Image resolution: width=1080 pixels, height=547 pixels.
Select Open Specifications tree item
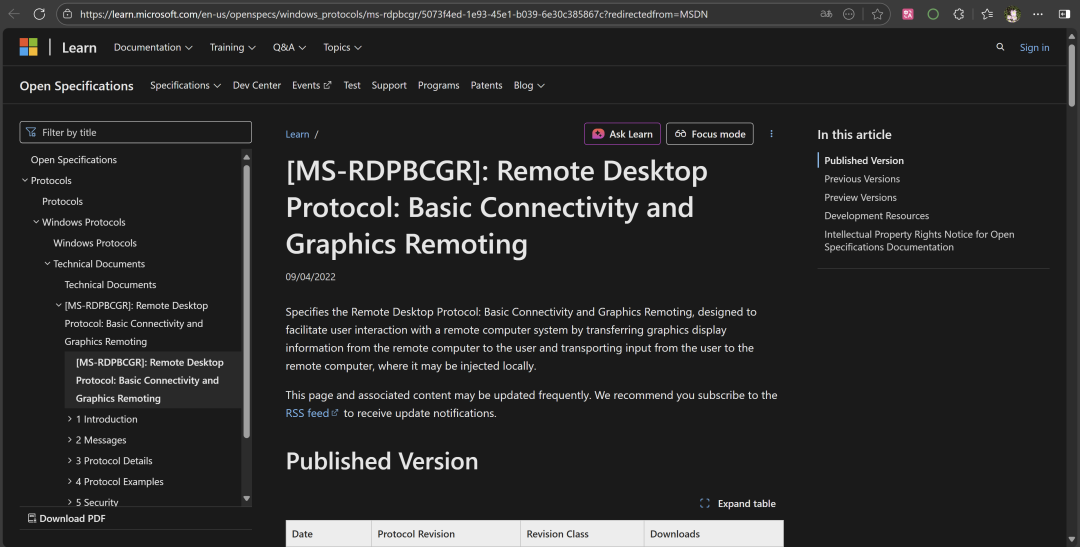[x=74, y=159]
